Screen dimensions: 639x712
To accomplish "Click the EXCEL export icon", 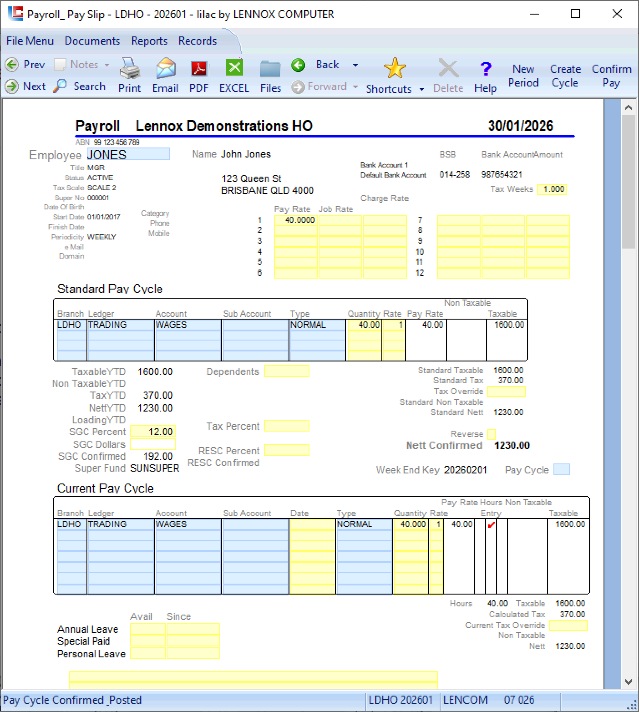I will [x=234, y=68].
